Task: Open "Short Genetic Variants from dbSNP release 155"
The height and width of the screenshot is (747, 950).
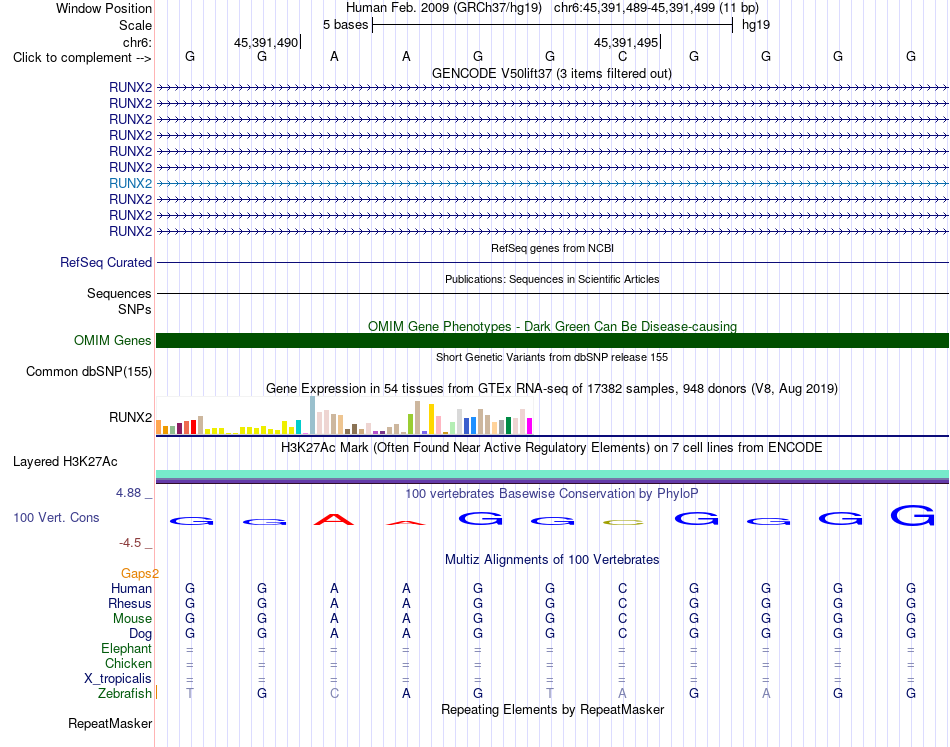Action: (x=552, y=357)
